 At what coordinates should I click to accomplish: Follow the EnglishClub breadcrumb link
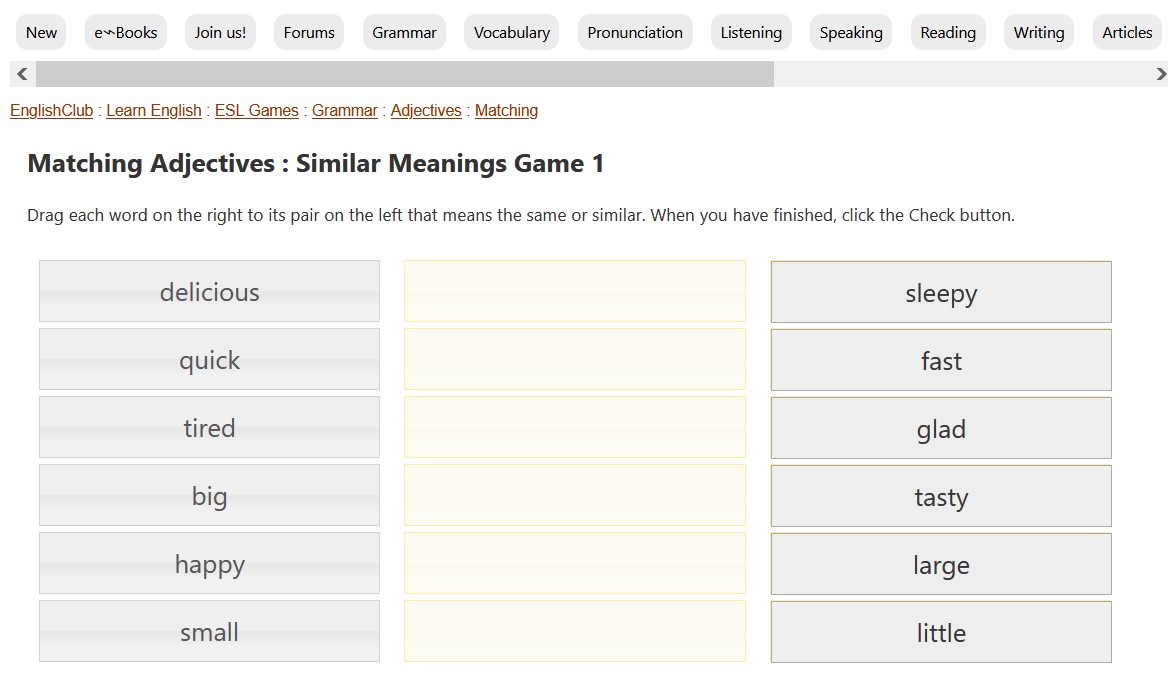pyautogui.click(x=51, y=111)
